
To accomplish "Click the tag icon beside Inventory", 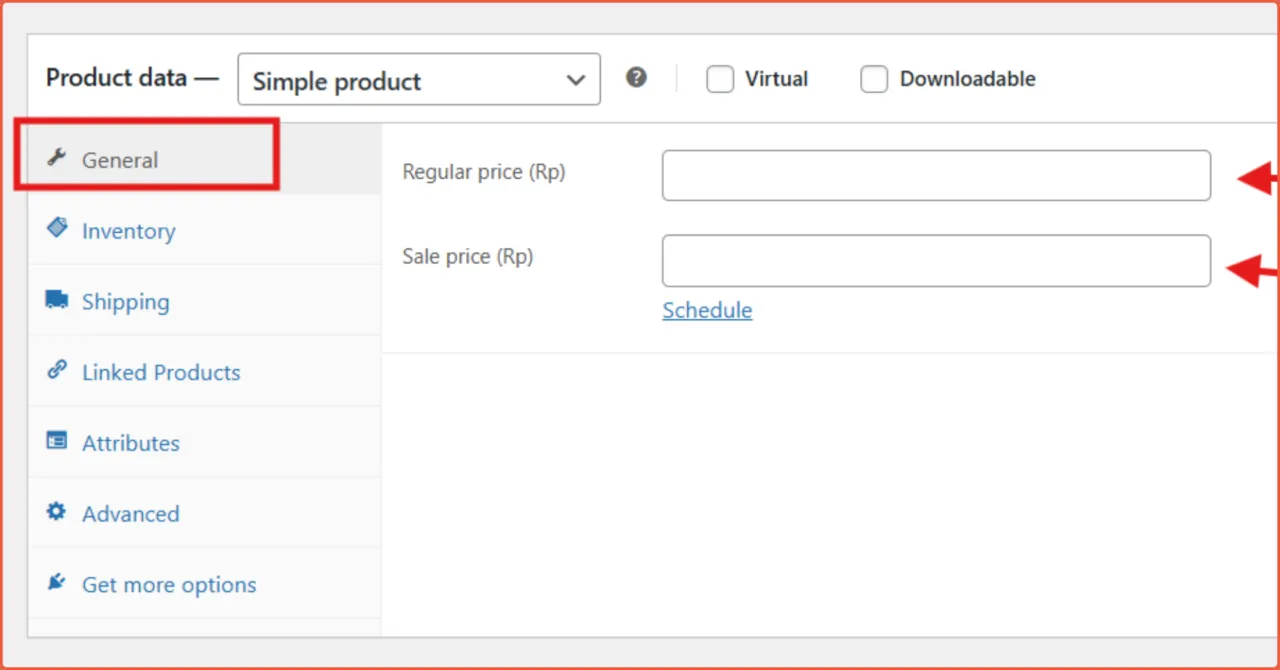I will pos(57,229).
